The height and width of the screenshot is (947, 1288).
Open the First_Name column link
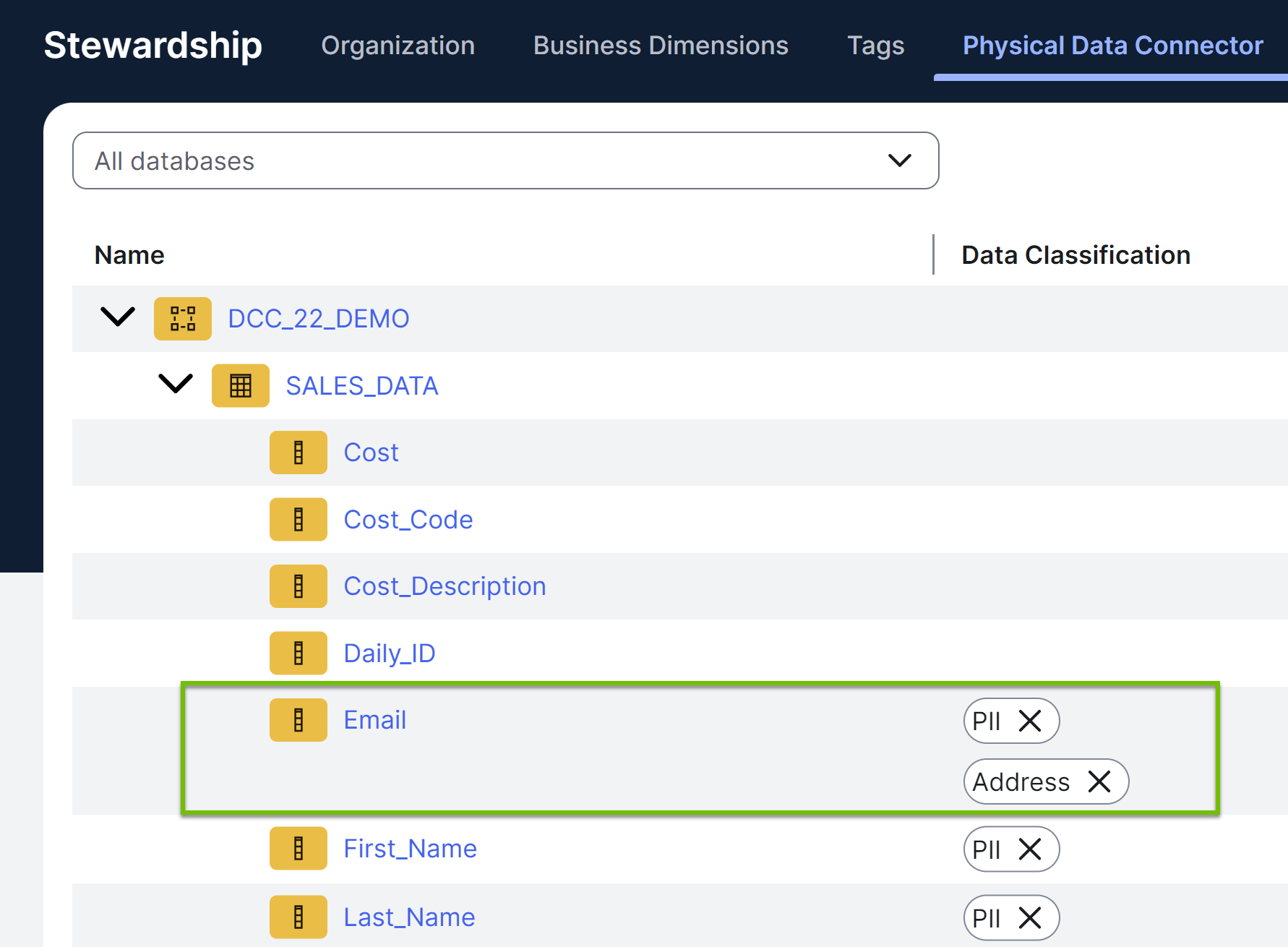(410, 848)
